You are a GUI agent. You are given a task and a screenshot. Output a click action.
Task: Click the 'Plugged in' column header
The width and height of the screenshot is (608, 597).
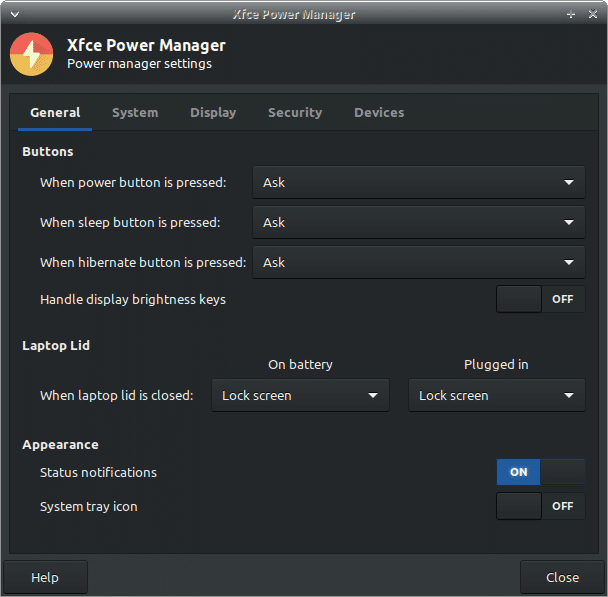[496, 365]
